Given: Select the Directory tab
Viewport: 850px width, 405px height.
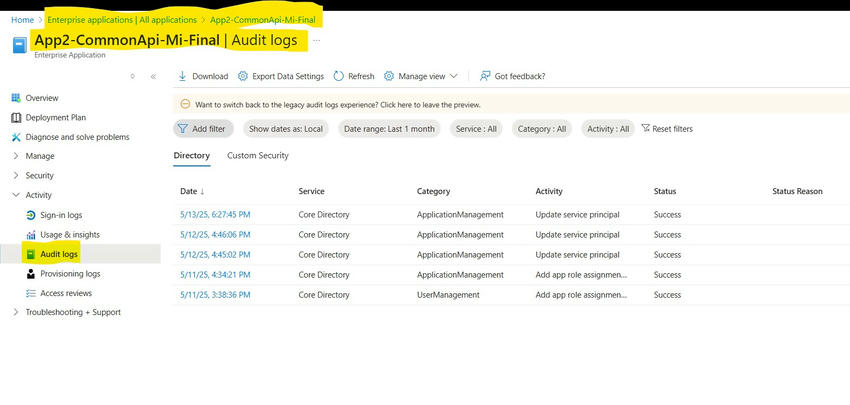Looking at the screenshot, I should (x=191, y=156).
